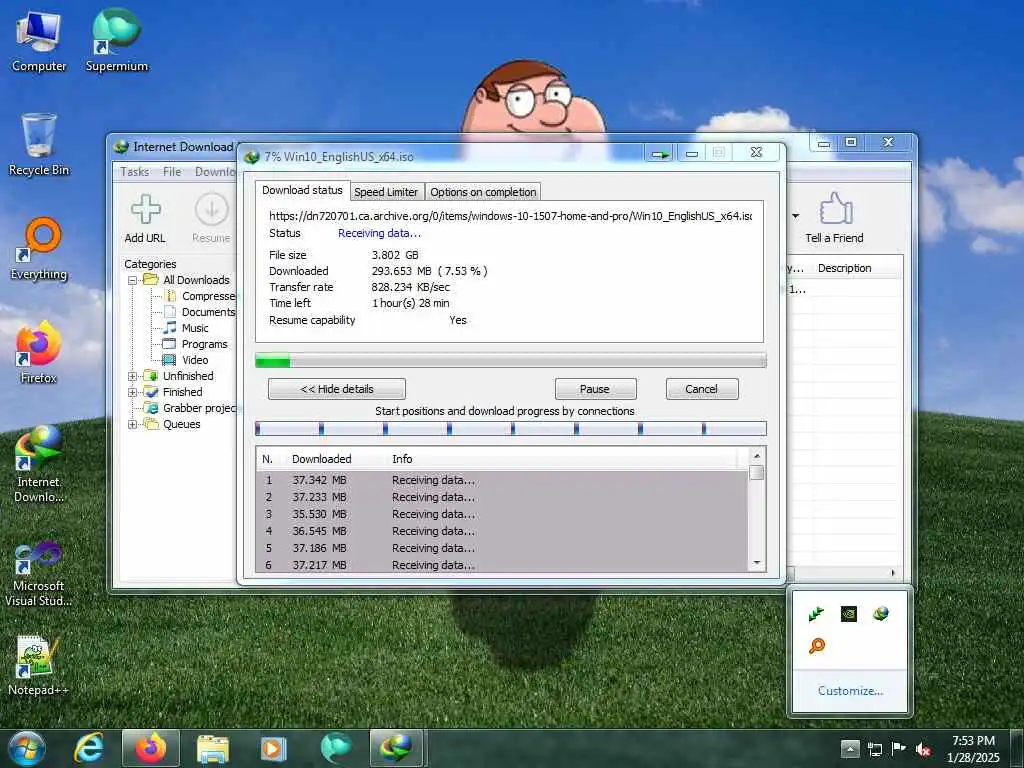Open the Windows Start orb
Viewport: 1024px width, 768px height.
[27, 748]
